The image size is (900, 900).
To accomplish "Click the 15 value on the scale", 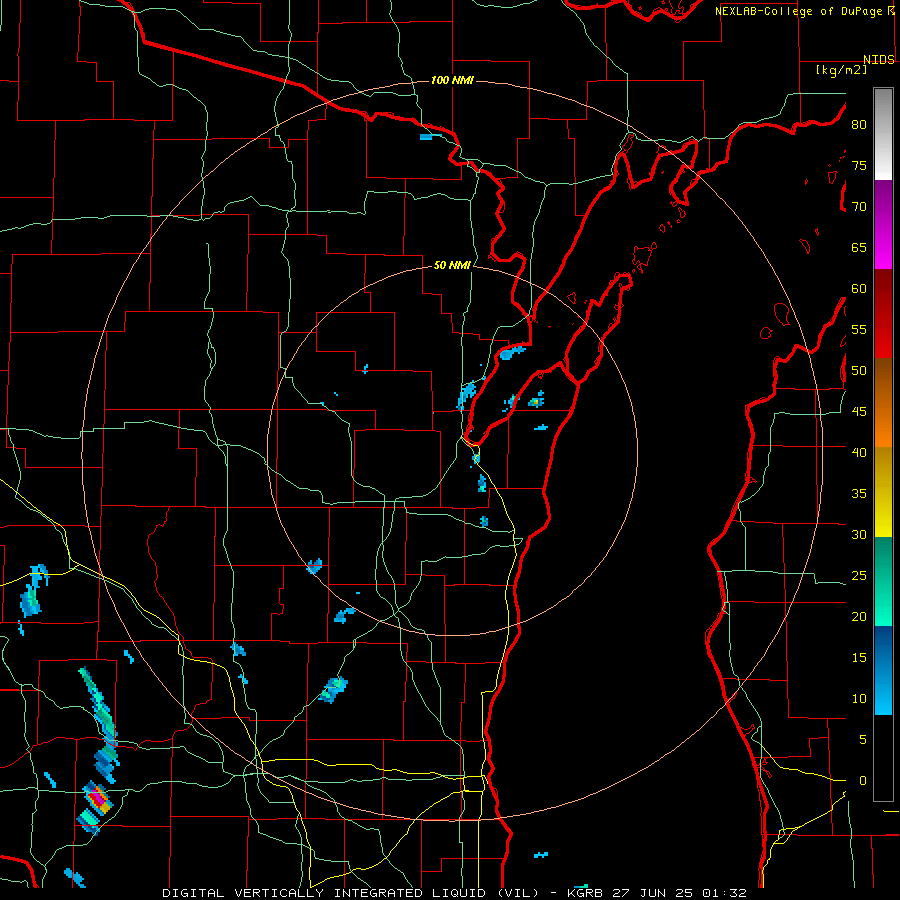I will 859,658.
